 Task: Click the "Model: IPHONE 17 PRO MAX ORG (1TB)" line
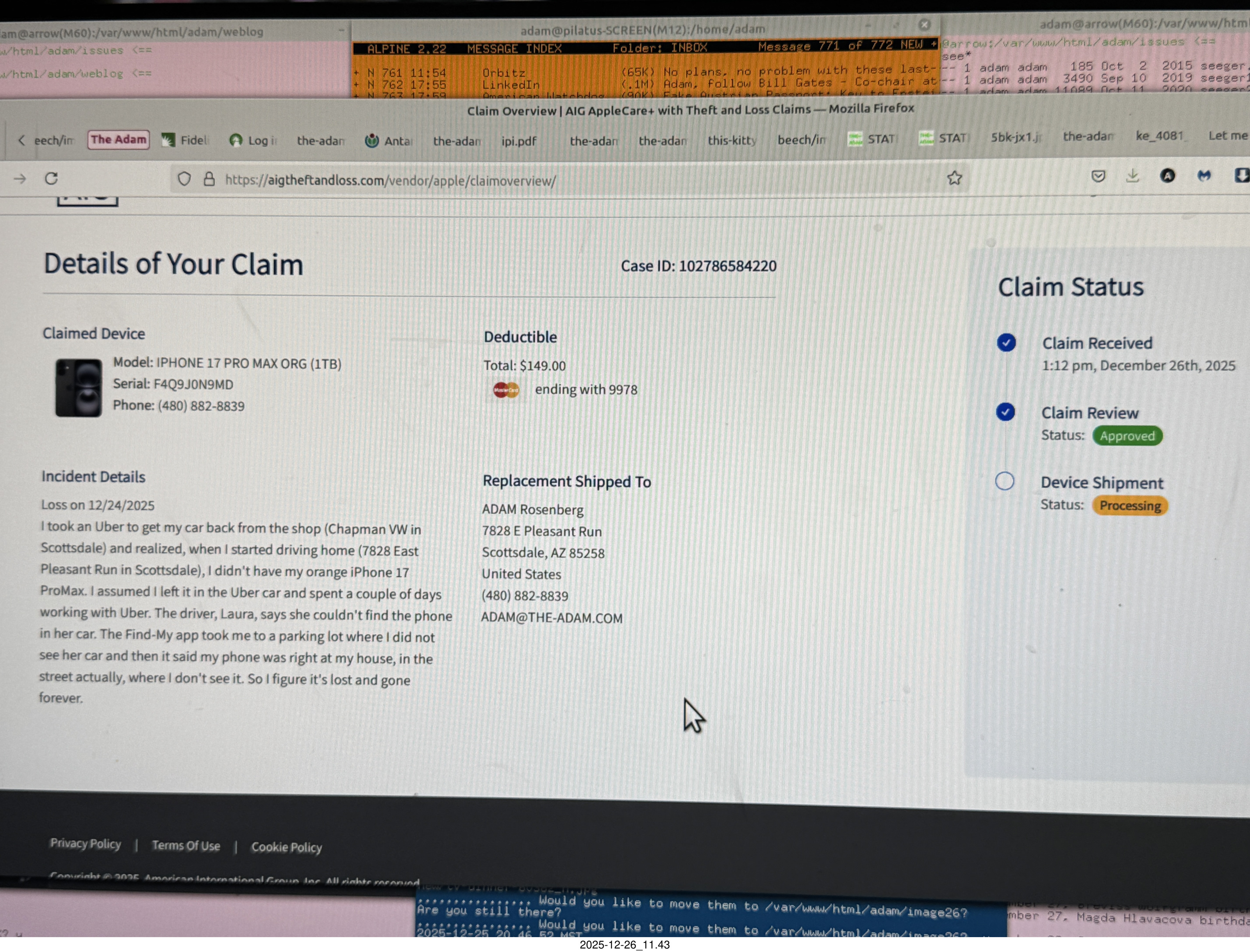tap(227, 363)
